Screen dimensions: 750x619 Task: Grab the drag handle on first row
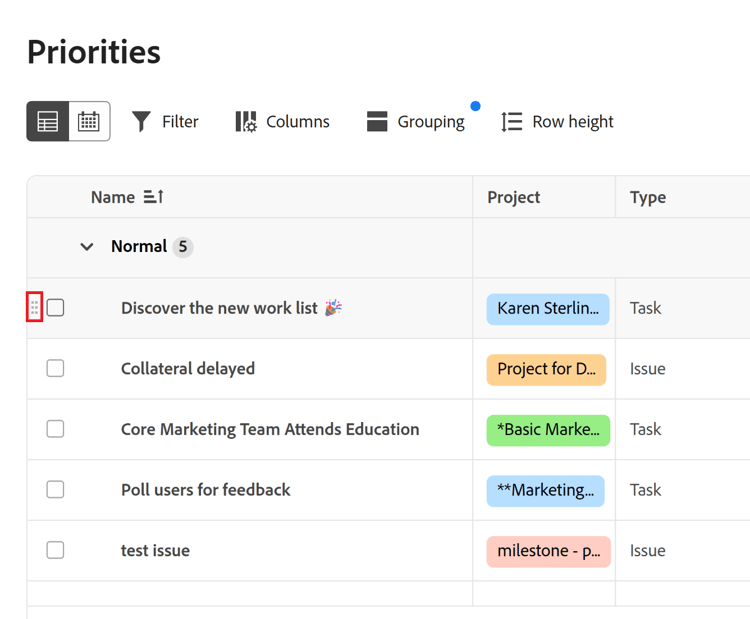point(35,308)
